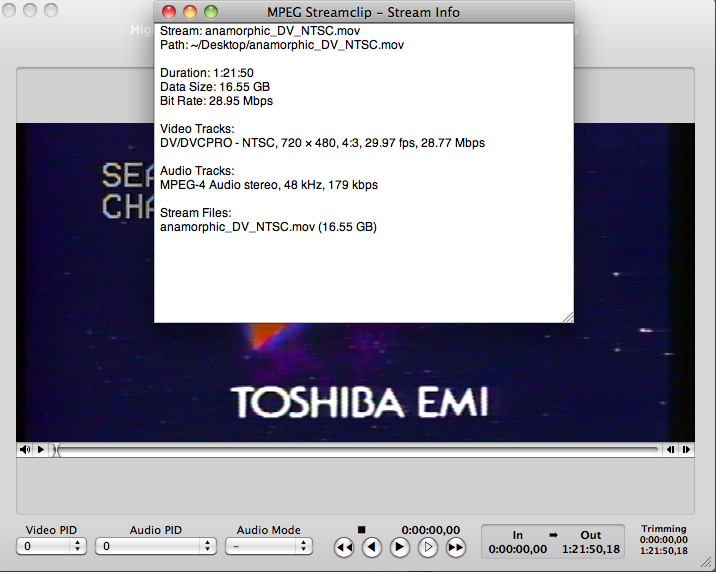Step back one frame in player bar
Image resolution: width=716 pixels, height=572 pixels.
(670, 450)
